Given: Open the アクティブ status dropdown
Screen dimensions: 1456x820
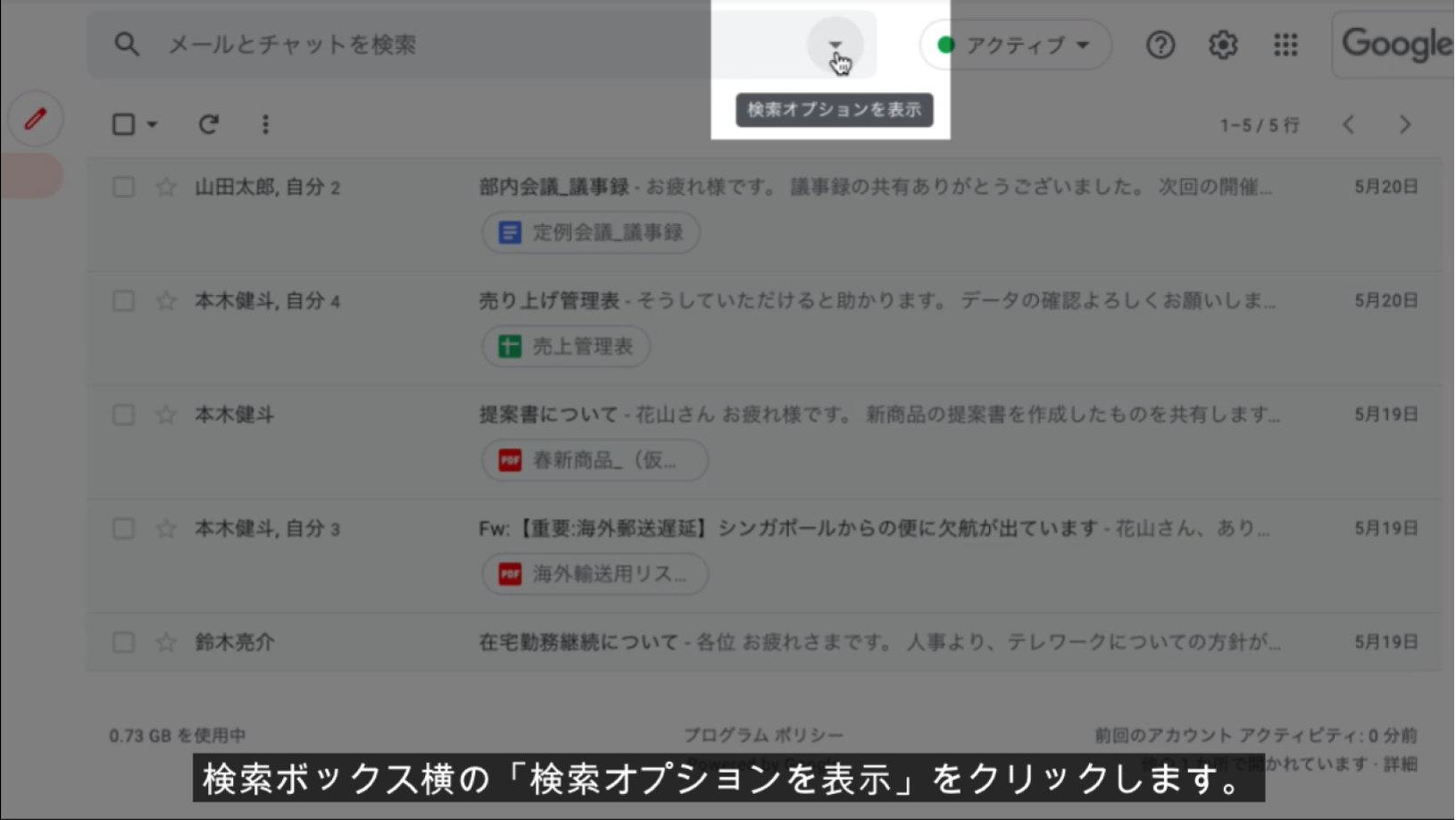Looking at the screenshot, I should 1016,45.
